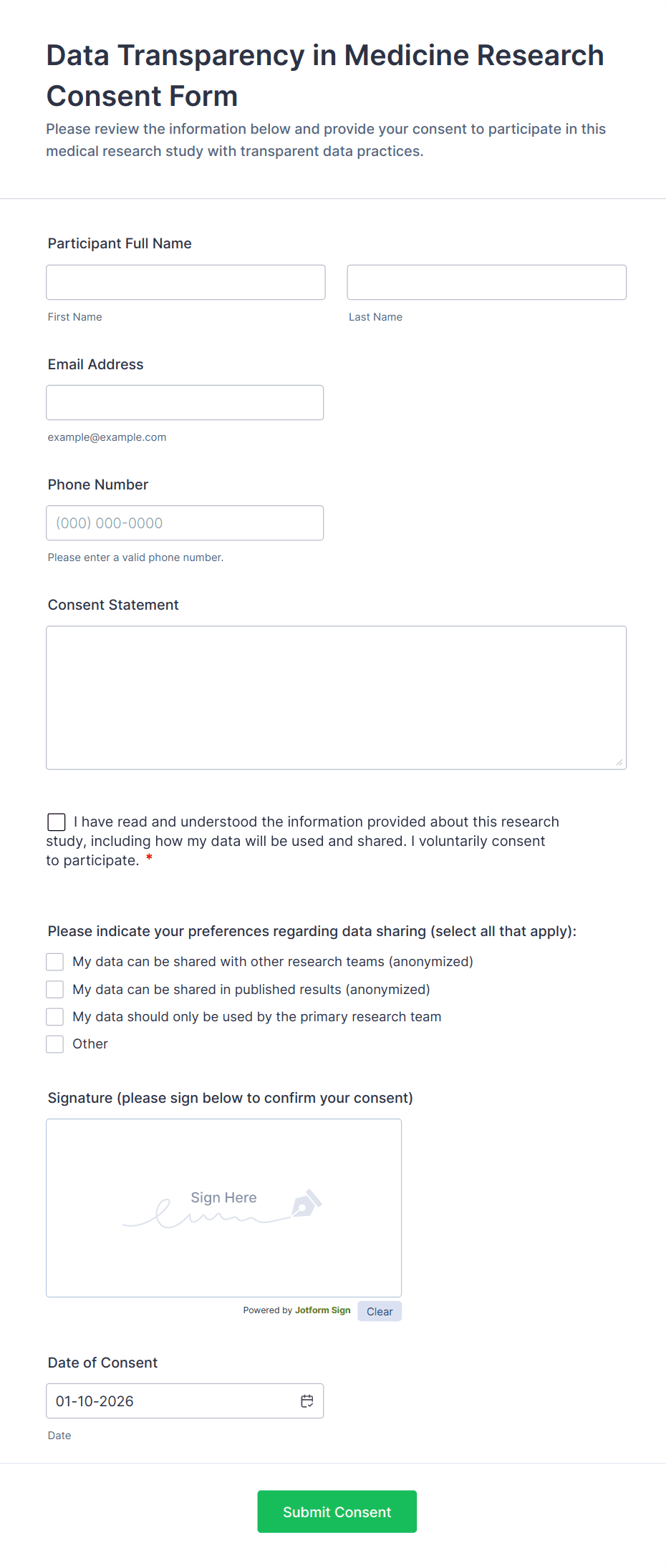Screen dimensions: 666x1568
Task: Click the textarea resize handle
Action: 619,762
